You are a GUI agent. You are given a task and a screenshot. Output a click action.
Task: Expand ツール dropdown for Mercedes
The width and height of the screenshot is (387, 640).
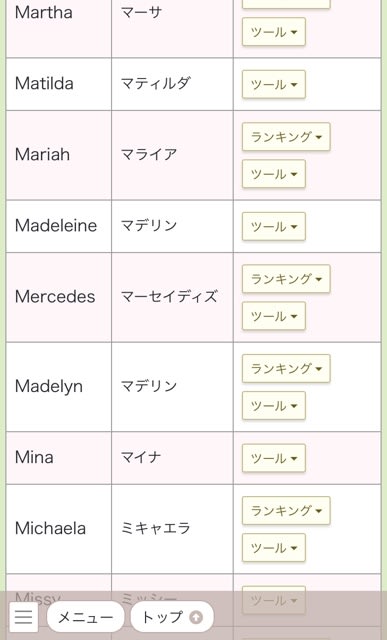click(274, 316)
